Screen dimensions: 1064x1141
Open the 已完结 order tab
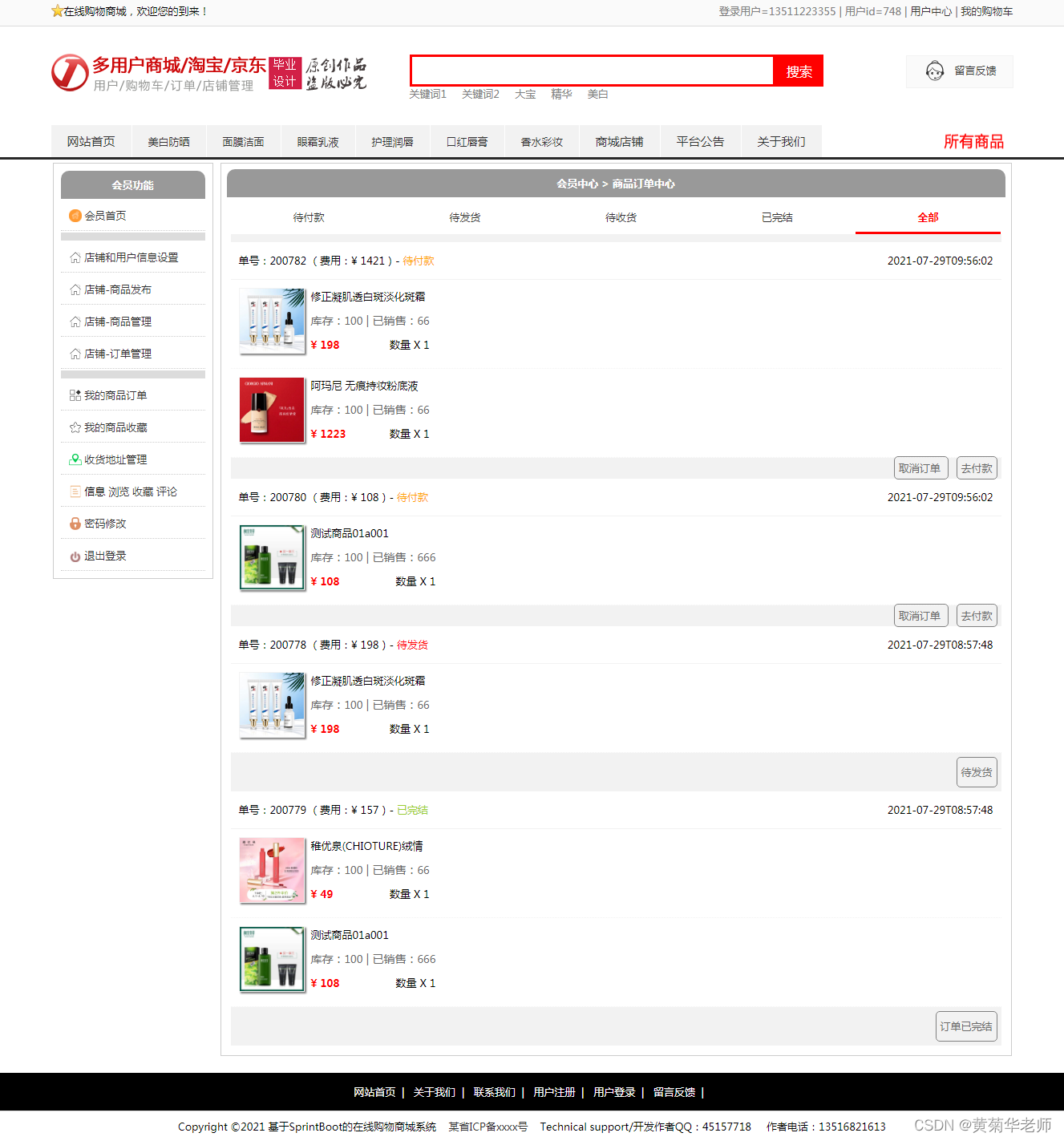(776, 216)
